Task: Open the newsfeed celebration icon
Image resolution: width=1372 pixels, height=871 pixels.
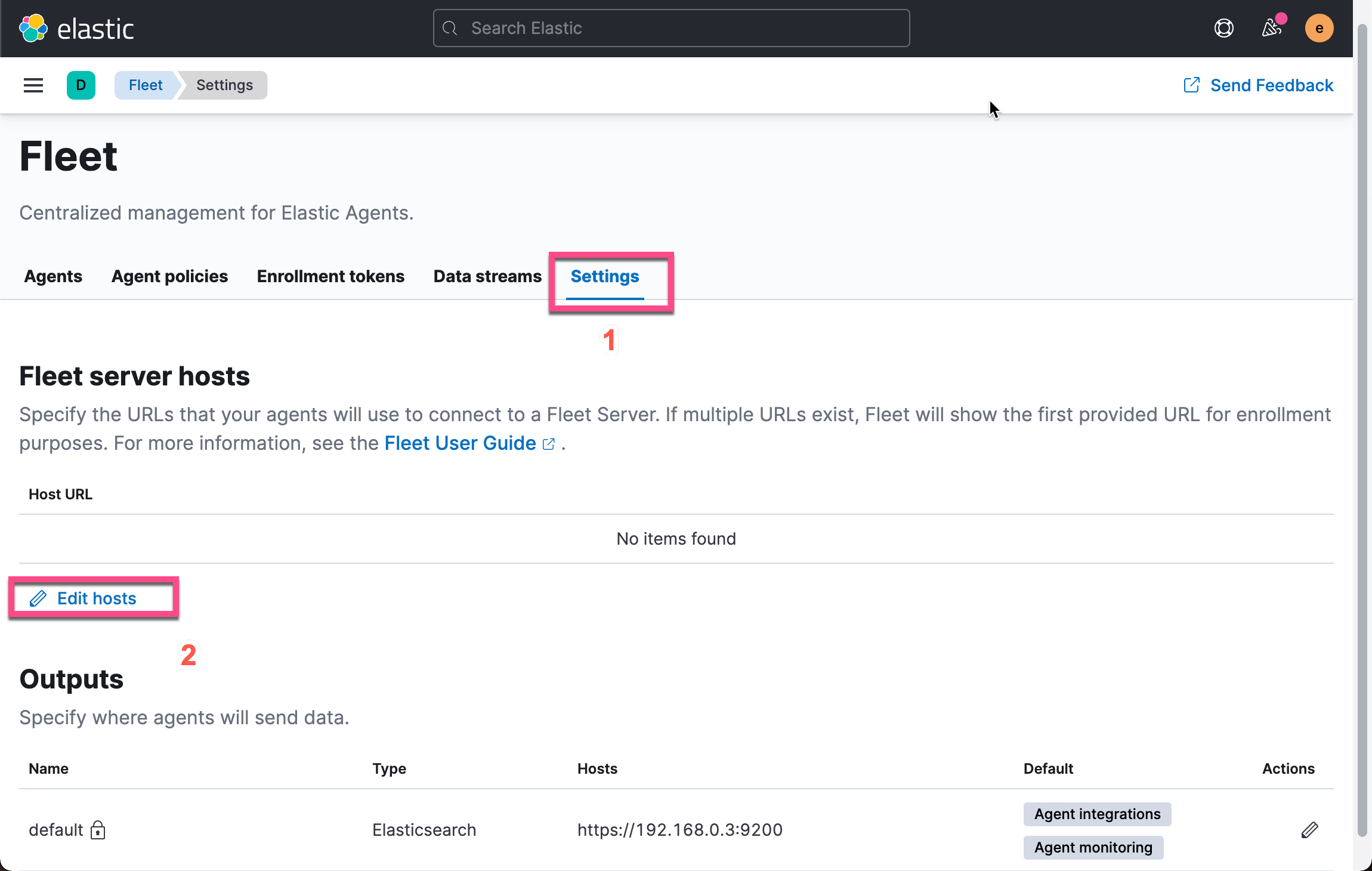Action: pyautogui.click(x=1271, y=28)
